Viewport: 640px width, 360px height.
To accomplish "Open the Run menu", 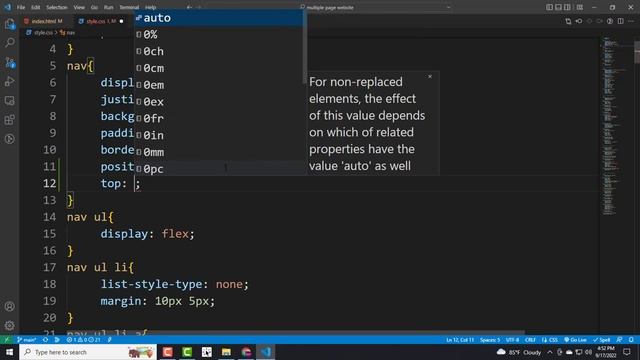I will pyautogui.click(x=108, y=7).
